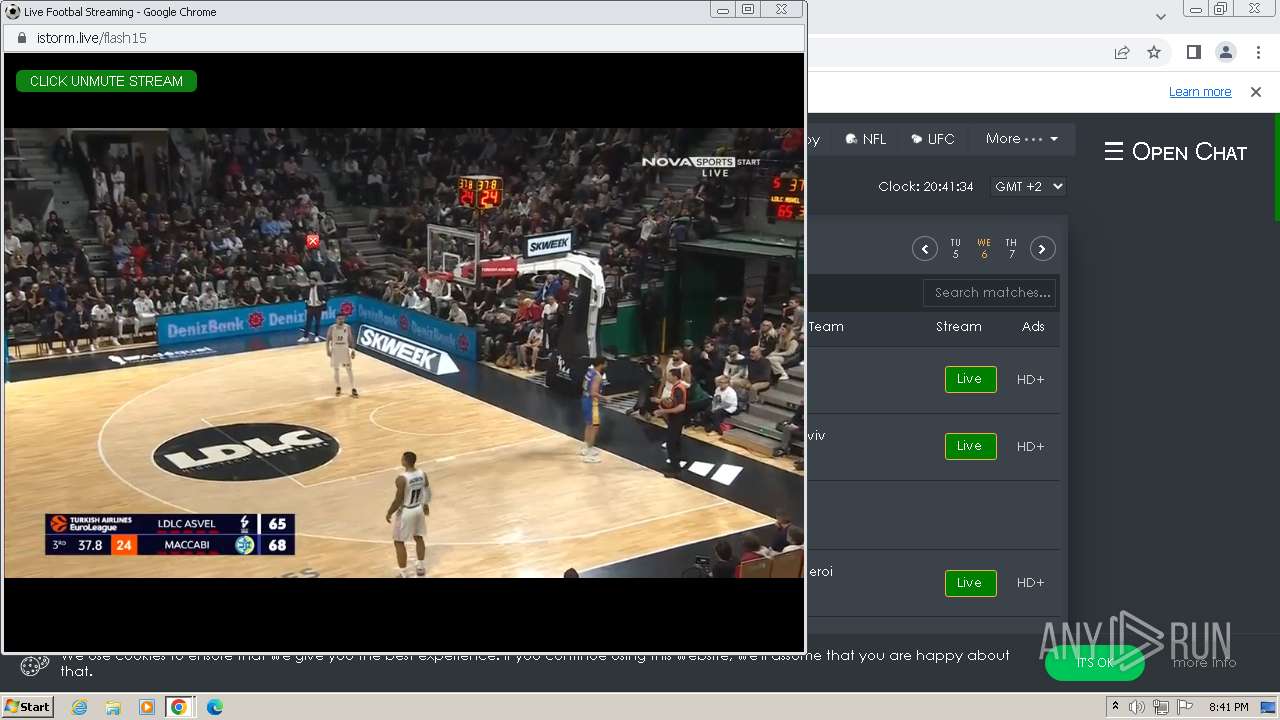Click the Stream column header
The image size is (1280, 720).
(958, 327)
